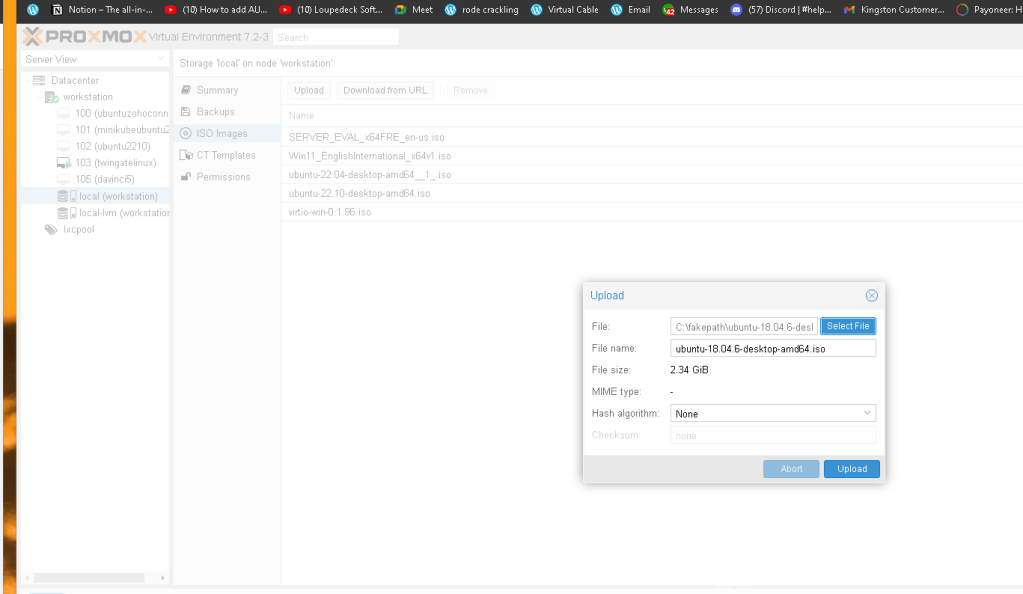
Task: Click the Proxmox Search field
Action: click(x=336, y=37)
